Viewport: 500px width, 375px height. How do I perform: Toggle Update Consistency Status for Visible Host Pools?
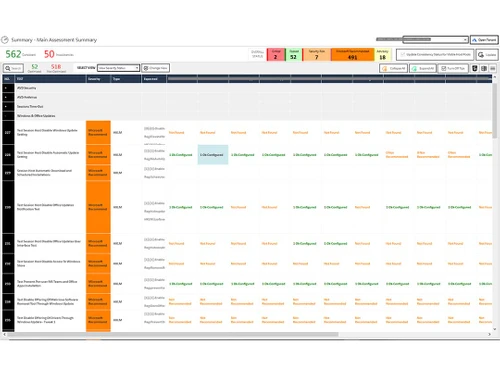click(x=435, y=54)
